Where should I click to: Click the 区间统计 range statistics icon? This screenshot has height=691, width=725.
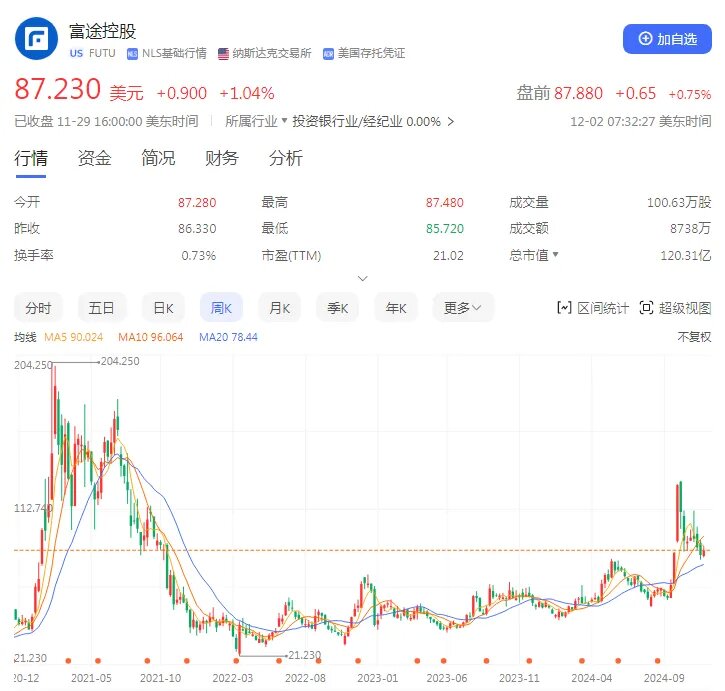[565, 308]
